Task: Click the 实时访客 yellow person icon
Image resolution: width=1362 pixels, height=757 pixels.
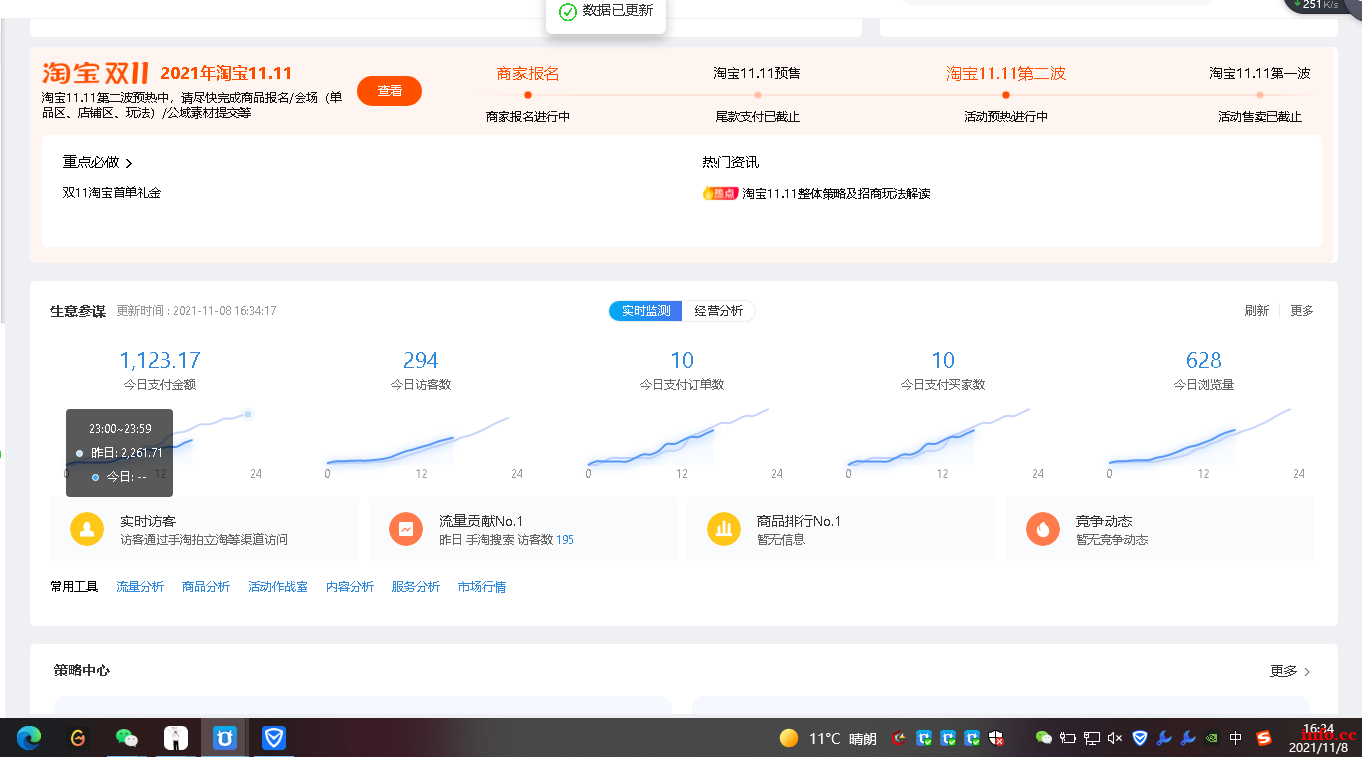Action: tap(87, 529)
